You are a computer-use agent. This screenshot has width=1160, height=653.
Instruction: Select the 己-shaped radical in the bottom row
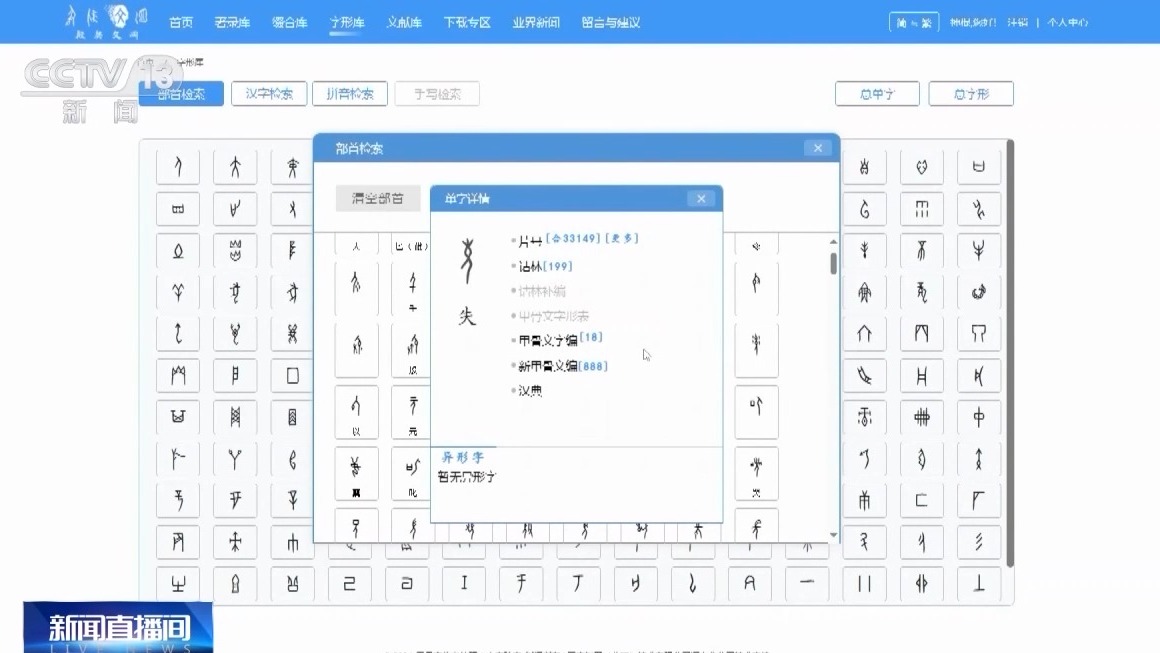(x=350, y=583)
